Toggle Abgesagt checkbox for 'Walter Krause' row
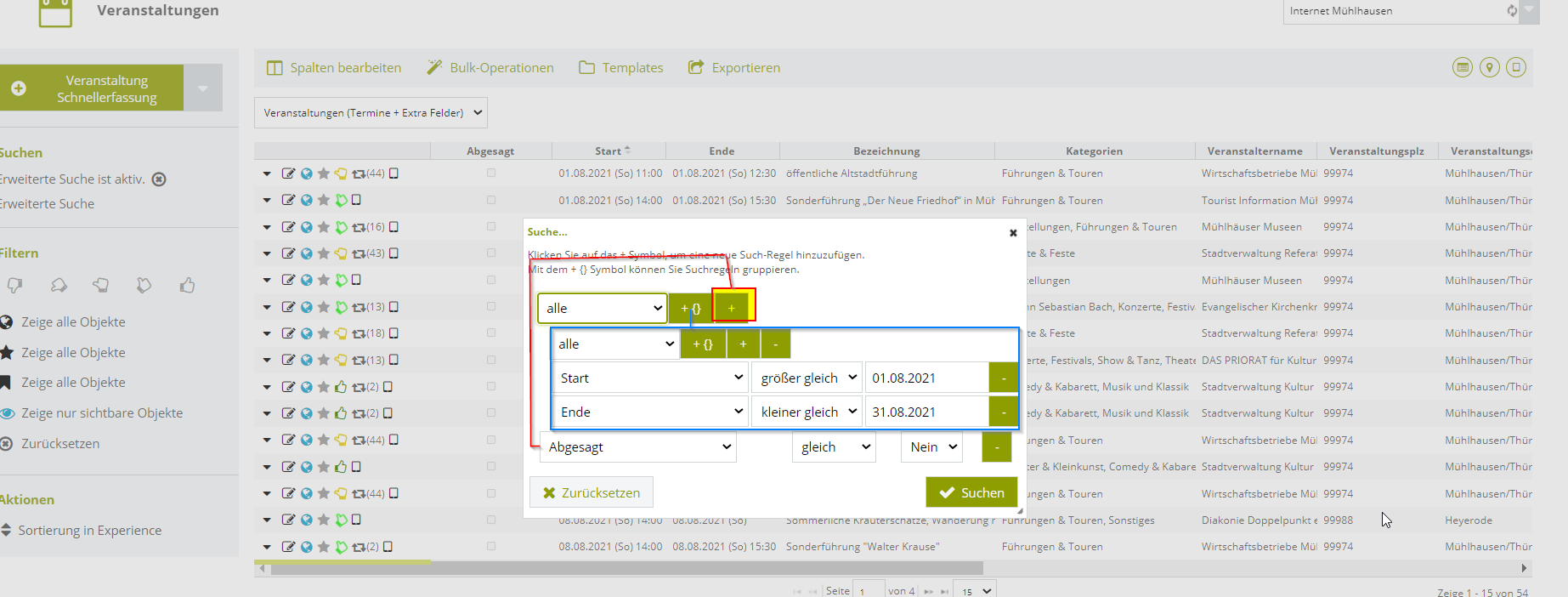This screenshot has width=1568, height=597. tap(491, 547)
